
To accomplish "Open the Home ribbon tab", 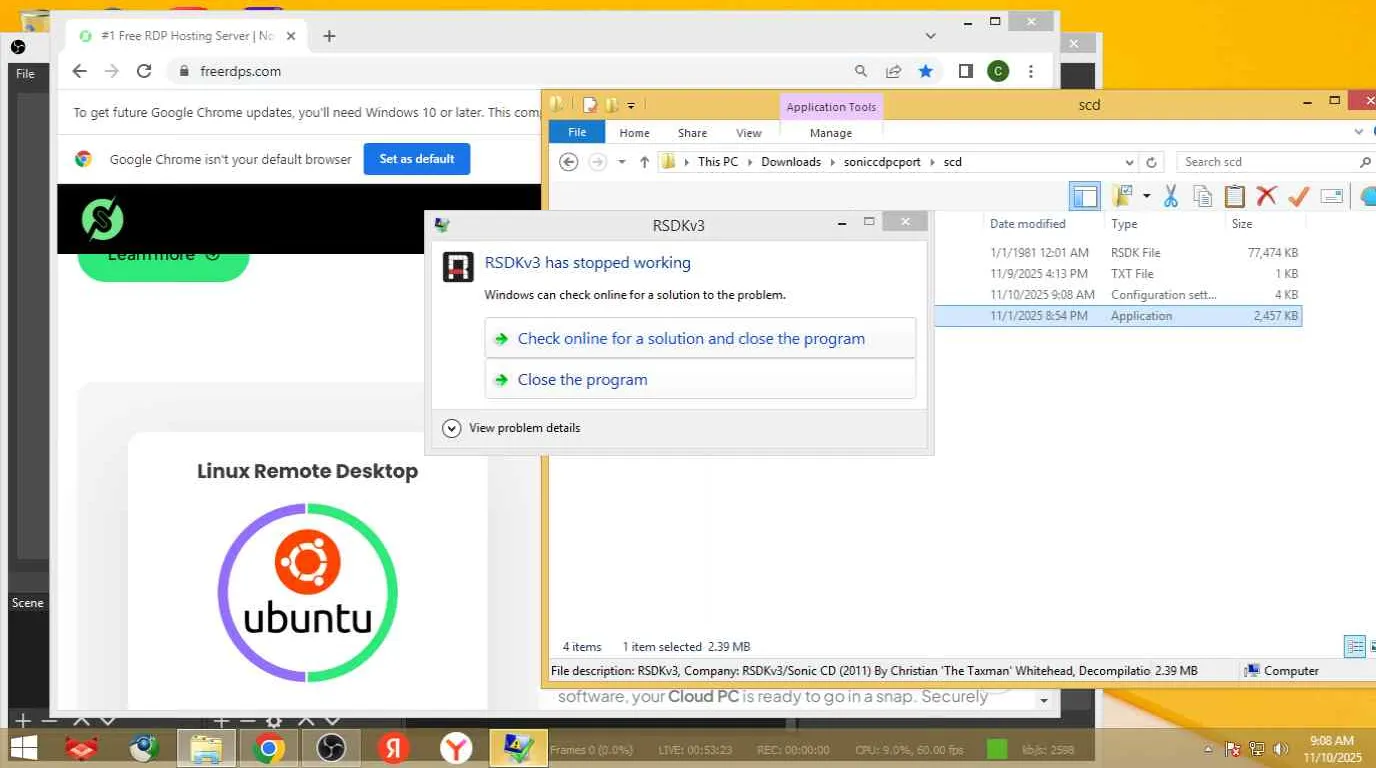I will (634, 133).
